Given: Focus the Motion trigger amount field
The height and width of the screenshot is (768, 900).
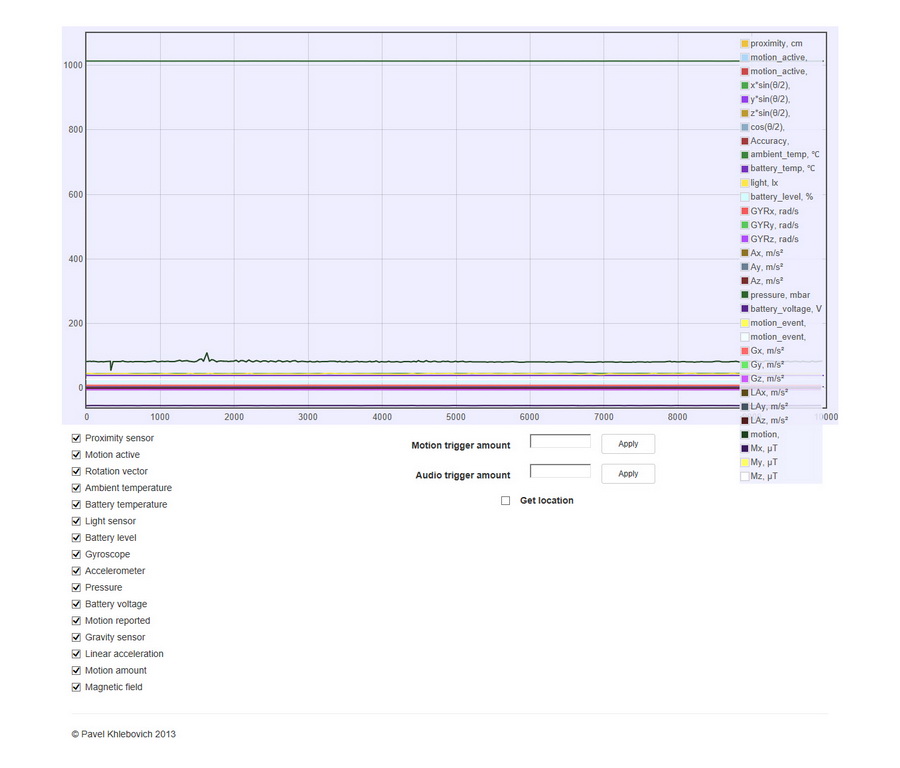Looking at the screenshot, I should pyautogui.click(x=560, y=441).
